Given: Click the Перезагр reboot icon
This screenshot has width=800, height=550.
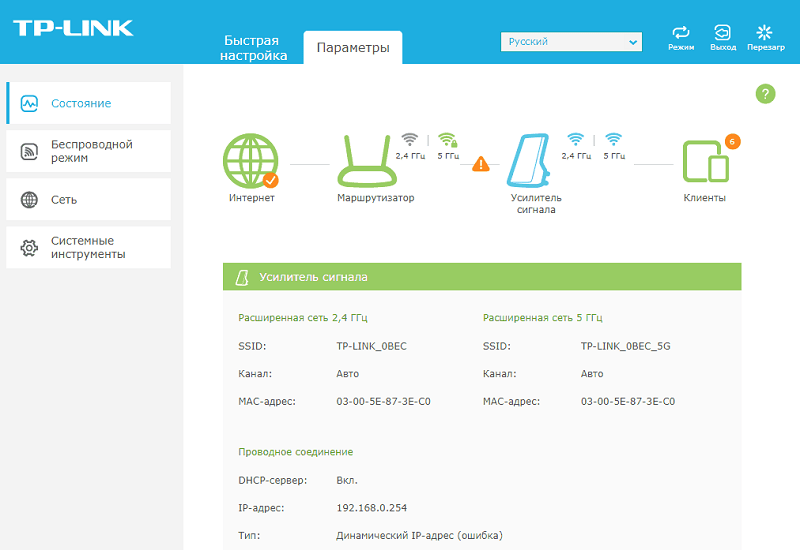Looking at the screenshot, I should [764, 33].
